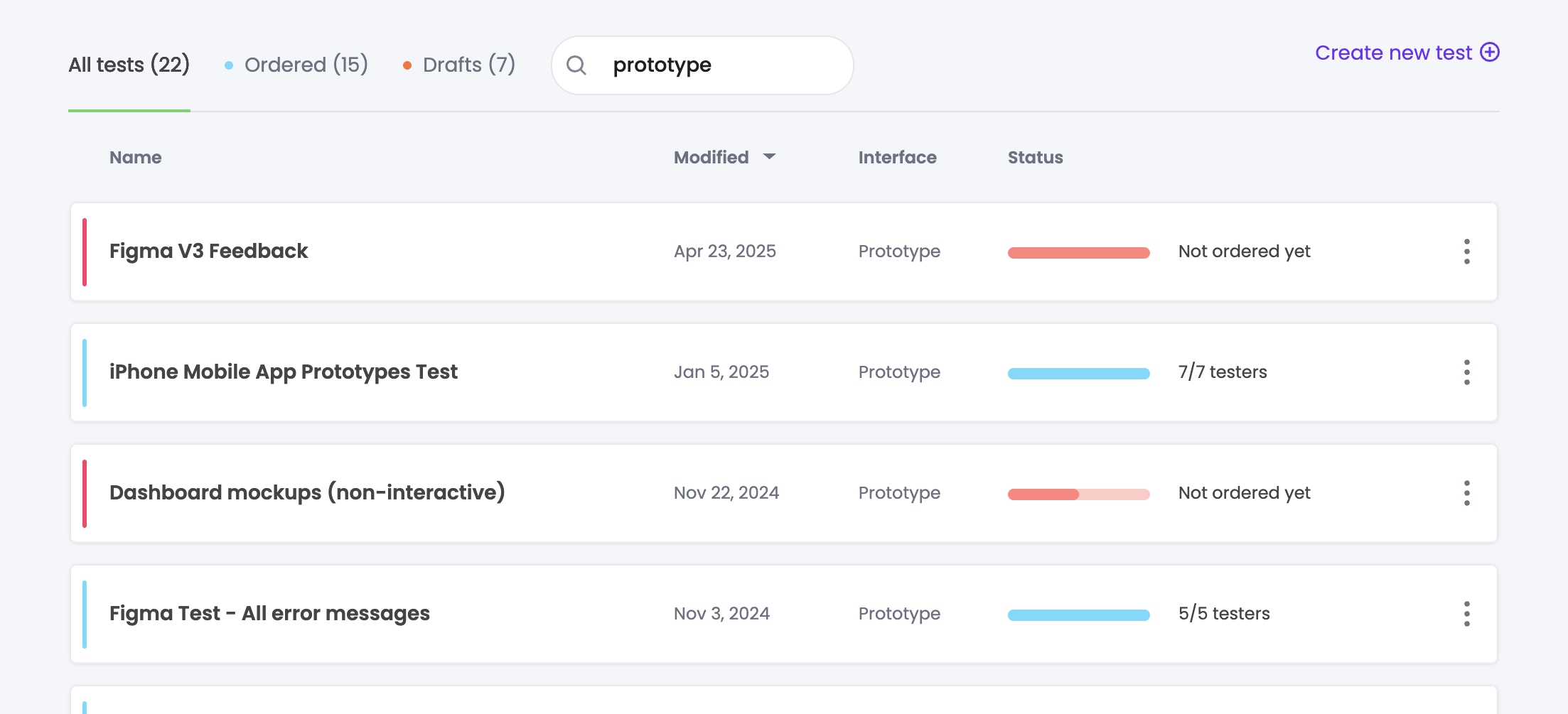This screenshot has width=1568, height=714.
Task: Click the Modified column header
Action: 711,158
